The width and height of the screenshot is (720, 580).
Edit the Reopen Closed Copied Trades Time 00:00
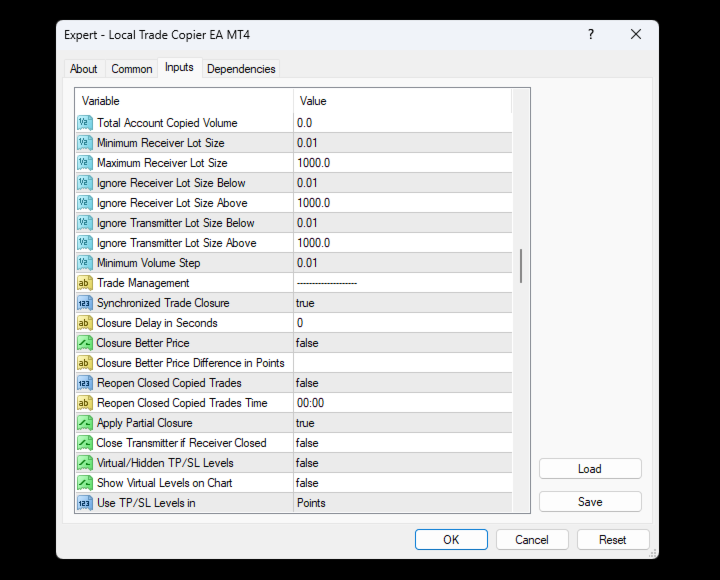coord(403,403)
